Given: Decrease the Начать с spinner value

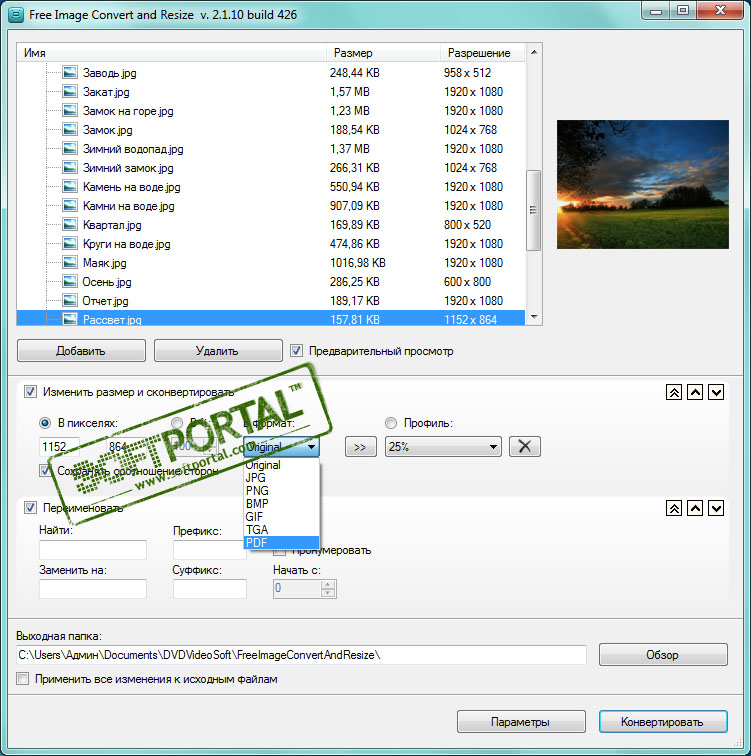Looking at the screenshot, I should pos(328,594).
